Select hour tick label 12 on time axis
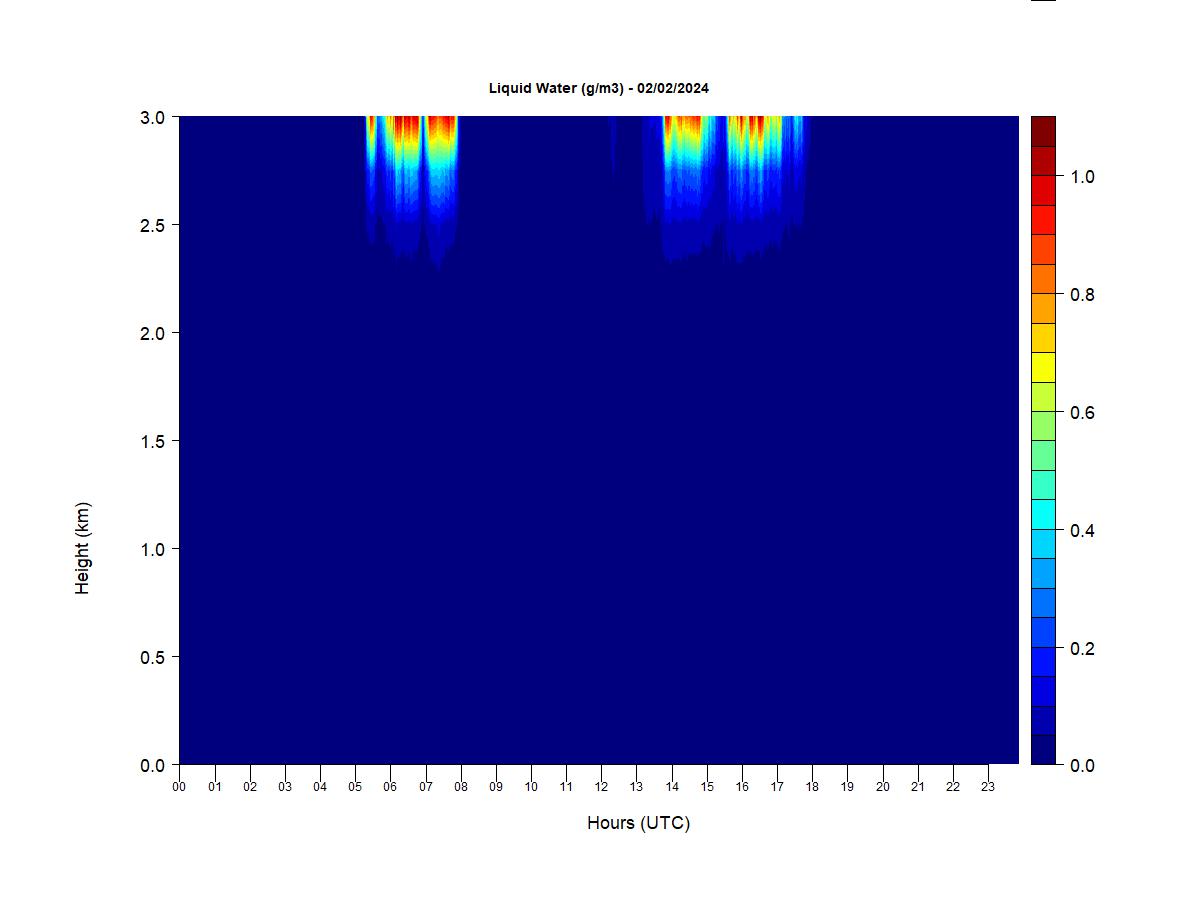The image size is (1200, 900). point(601,787)
